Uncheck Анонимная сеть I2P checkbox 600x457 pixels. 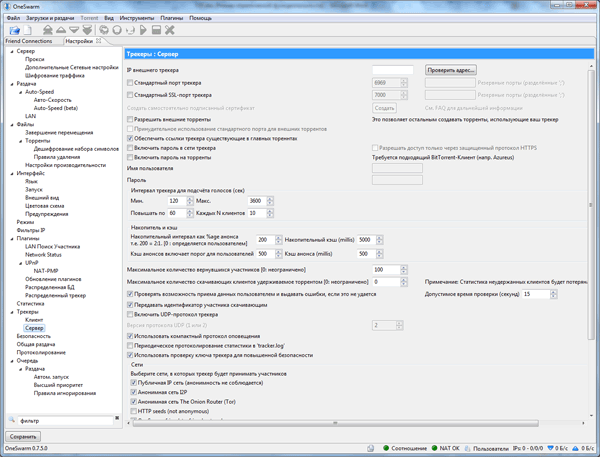click(x=134, y=392)
